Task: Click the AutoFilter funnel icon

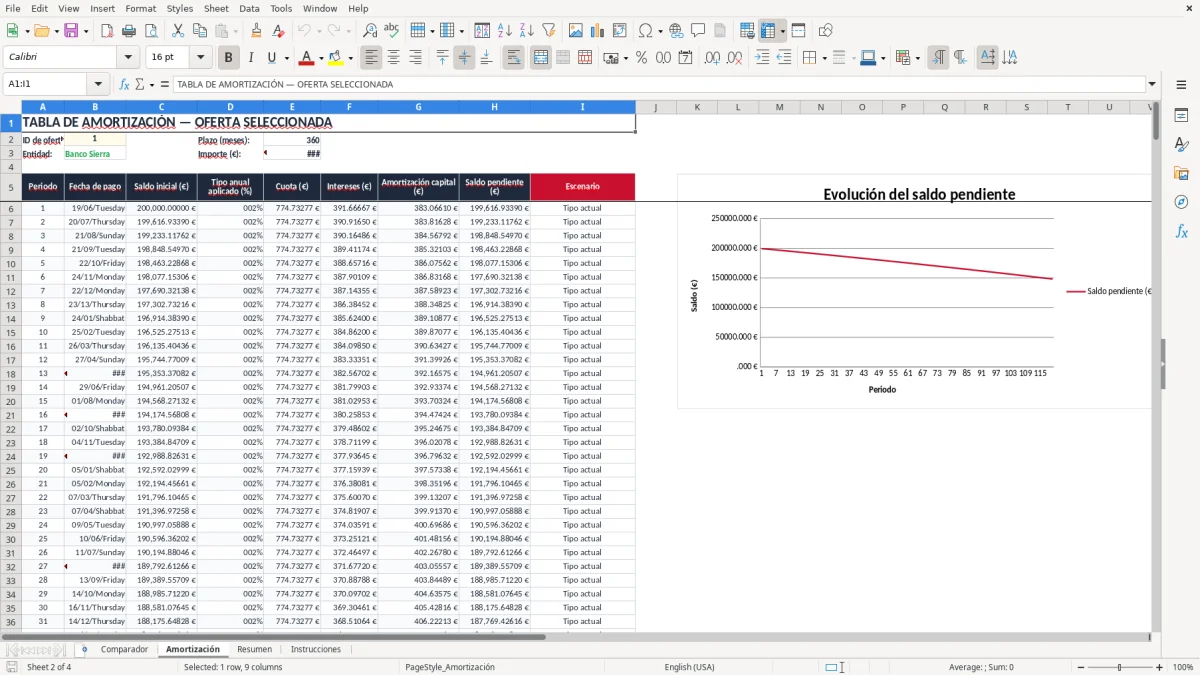Action: 548,31
